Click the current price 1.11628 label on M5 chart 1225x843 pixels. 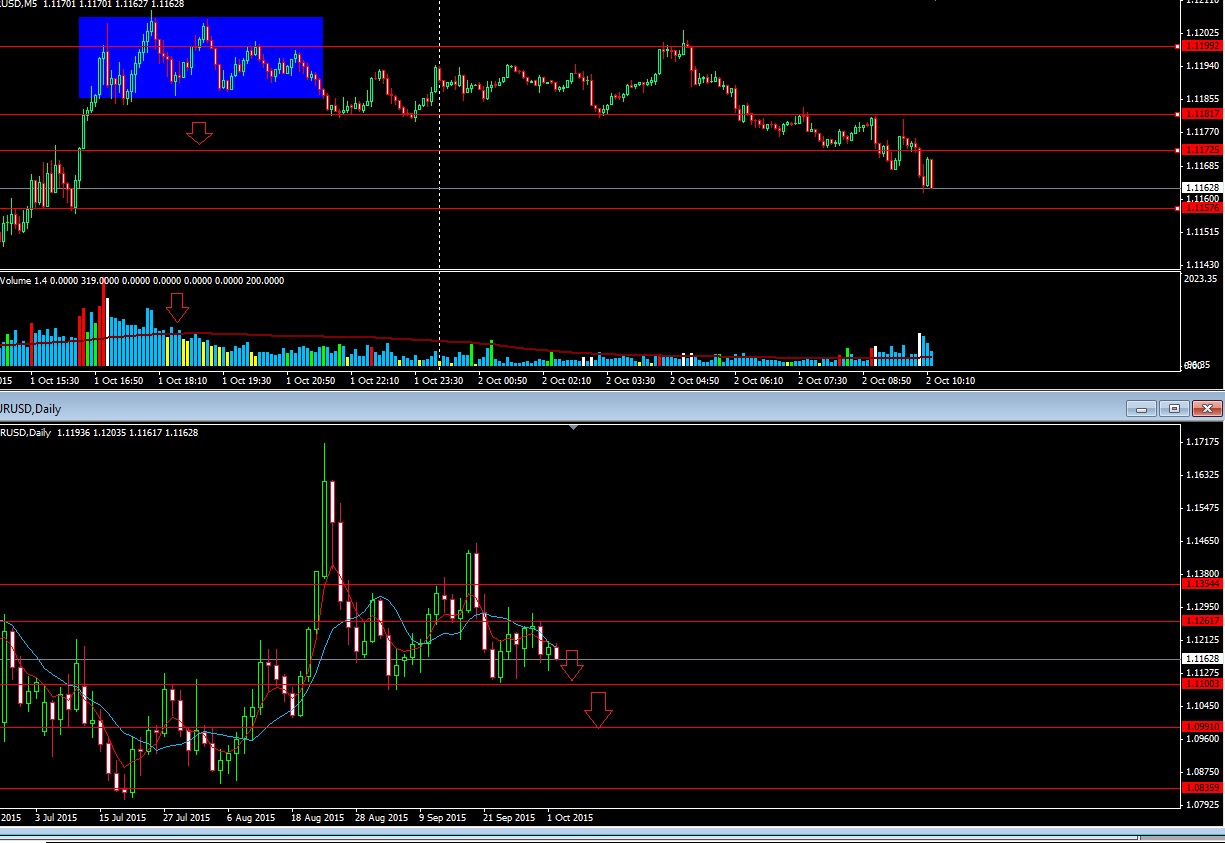(1200, 188)
